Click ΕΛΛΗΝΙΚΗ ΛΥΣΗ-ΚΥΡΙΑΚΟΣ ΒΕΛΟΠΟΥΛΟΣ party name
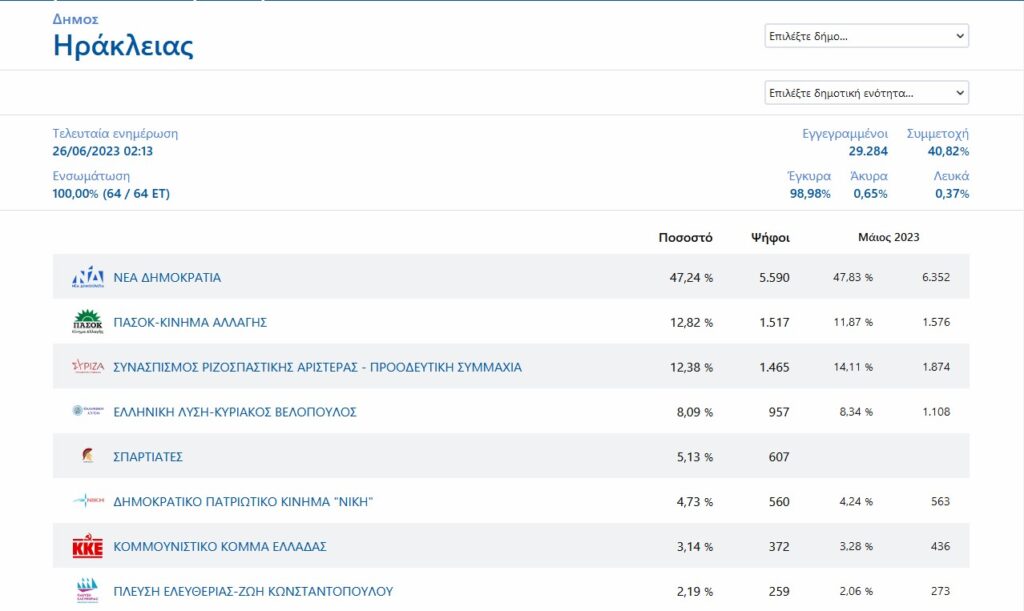 coord(235,412)
